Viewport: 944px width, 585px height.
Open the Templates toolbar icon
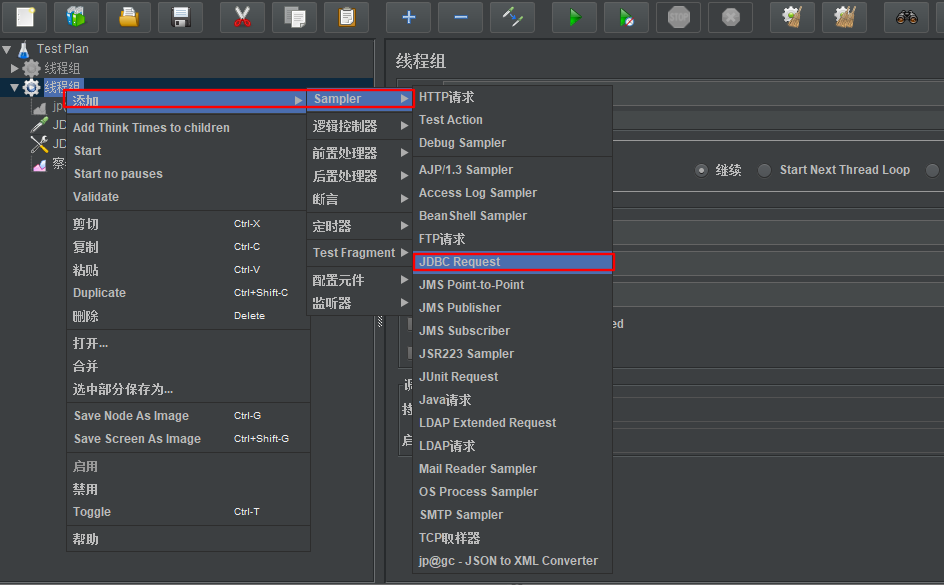click(x=76, y=16)
